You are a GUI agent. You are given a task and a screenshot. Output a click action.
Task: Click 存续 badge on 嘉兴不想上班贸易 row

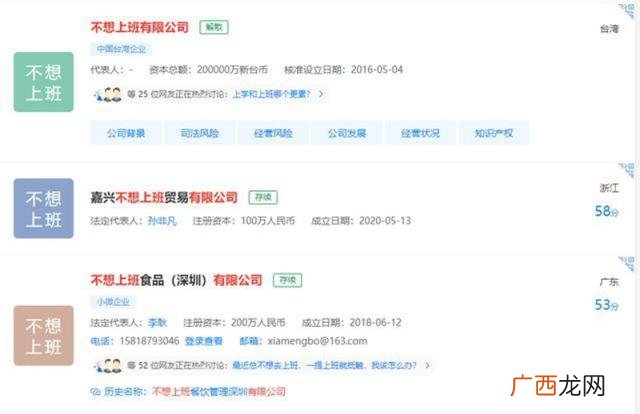[263, 198]
